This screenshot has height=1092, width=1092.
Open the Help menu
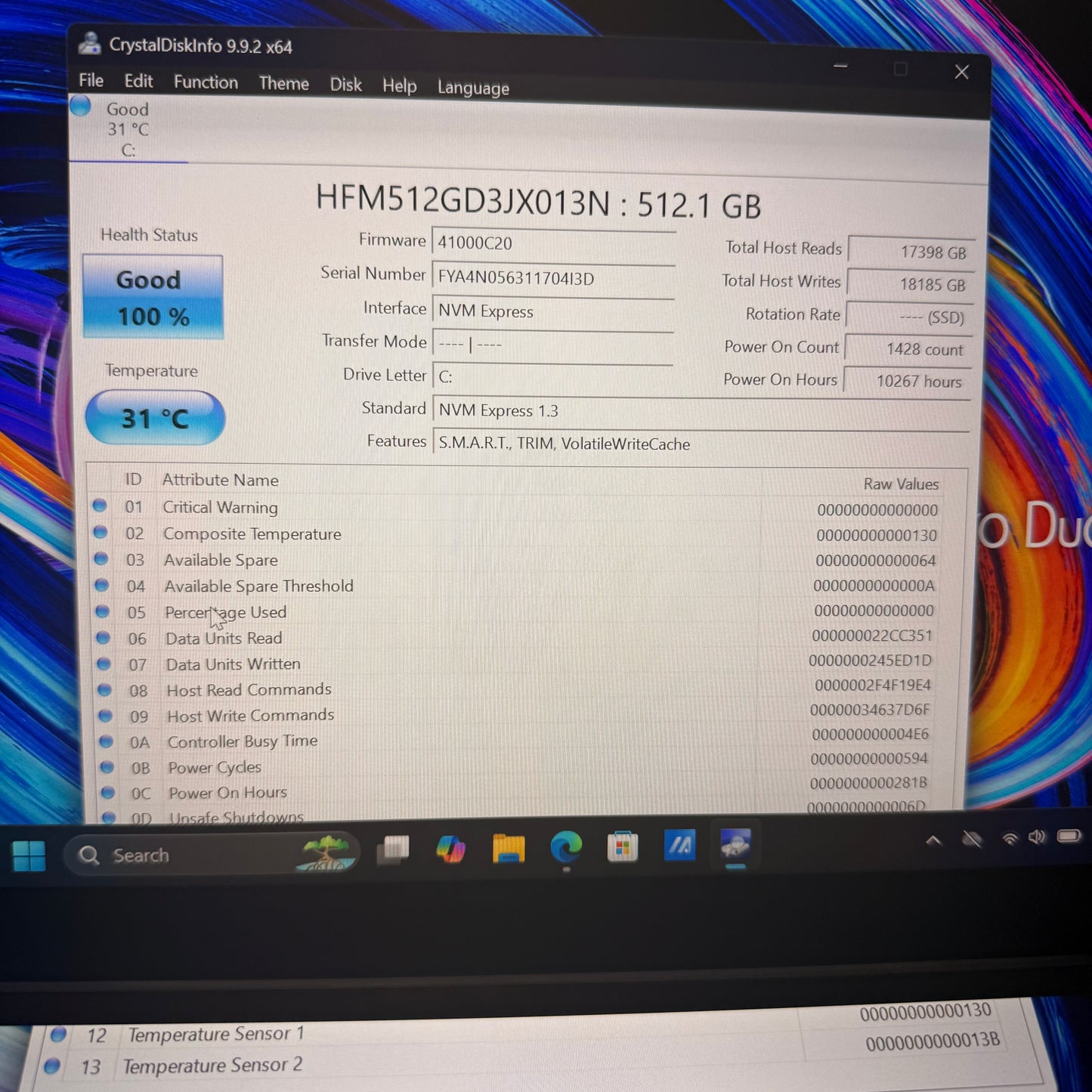pos(399,86)
